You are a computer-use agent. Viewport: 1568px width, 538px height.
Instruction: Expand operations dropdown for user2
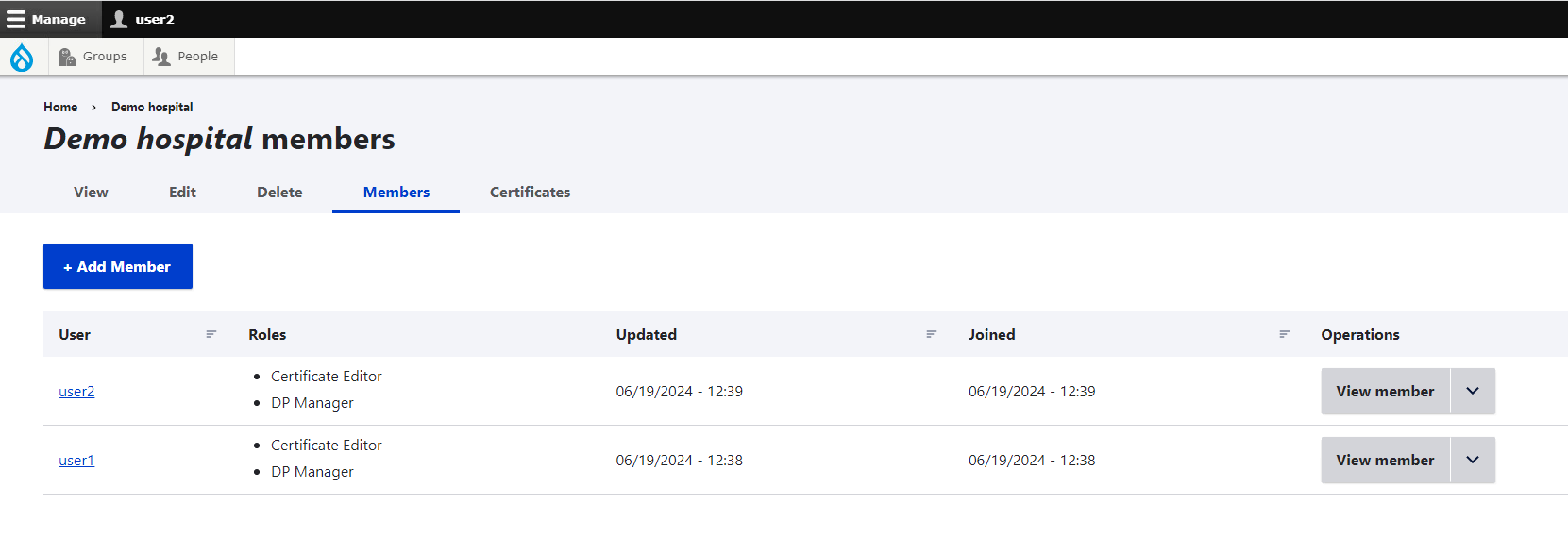coord(1473,391)
